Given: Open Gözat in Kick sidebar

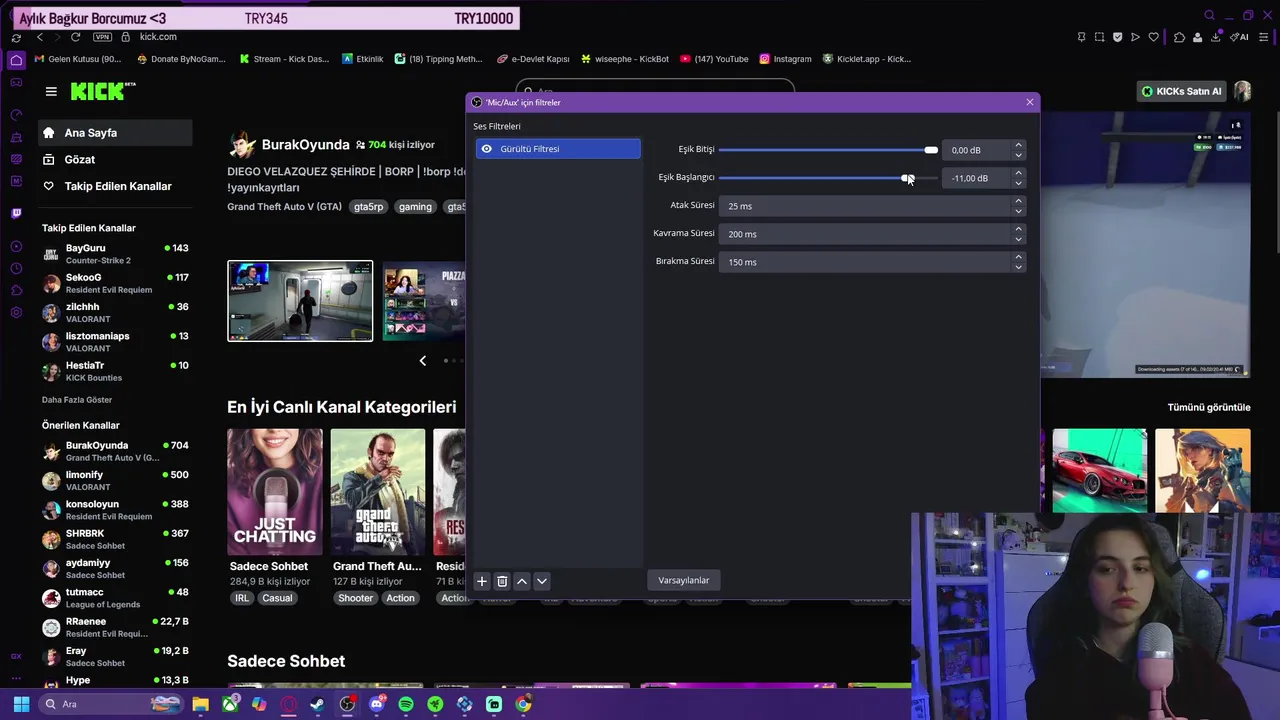Looking at the screenshot, I should tap(115, 160).
